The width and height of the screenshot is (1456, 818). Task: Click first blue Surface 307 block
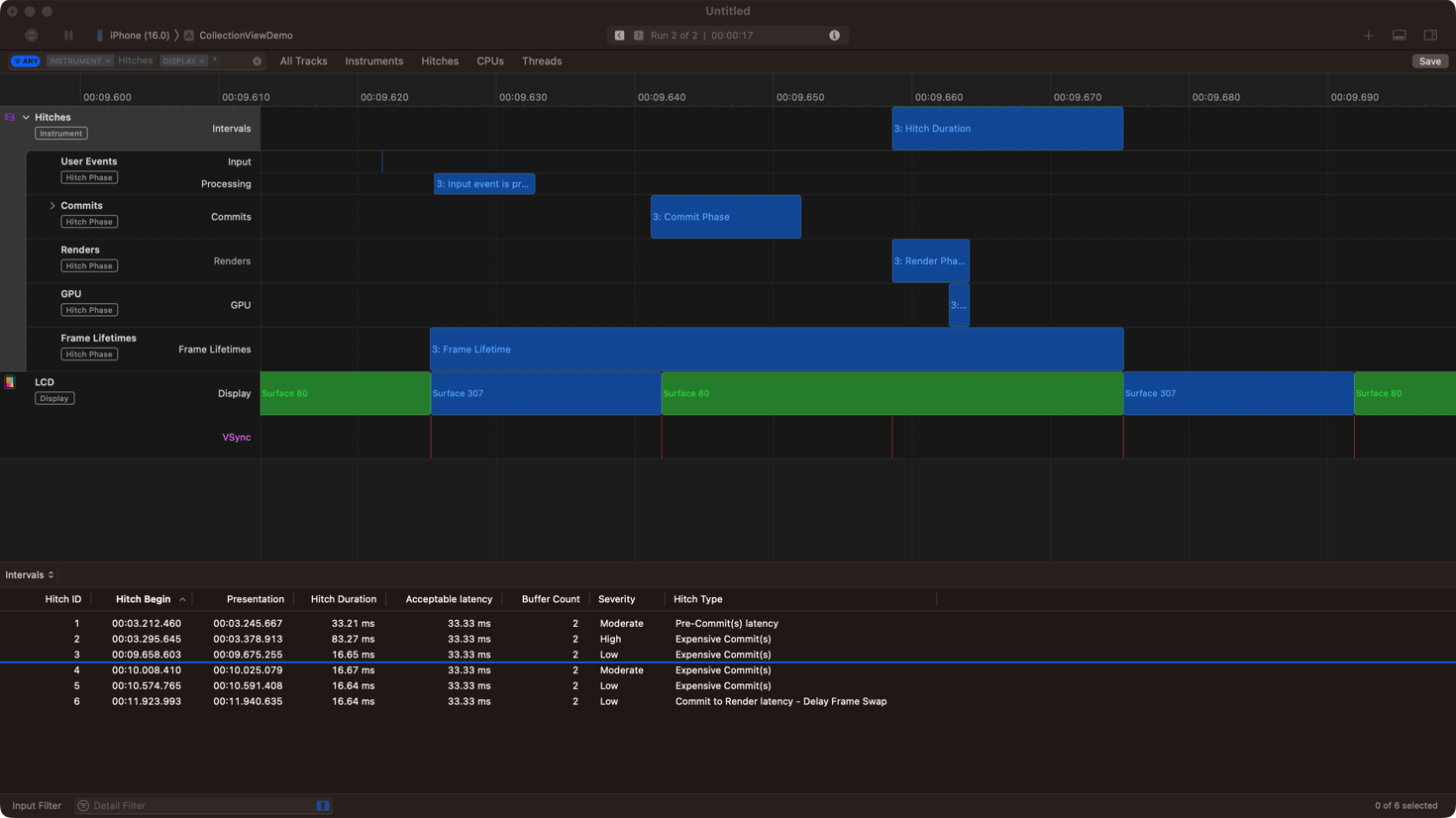click(x=546, y=393)
